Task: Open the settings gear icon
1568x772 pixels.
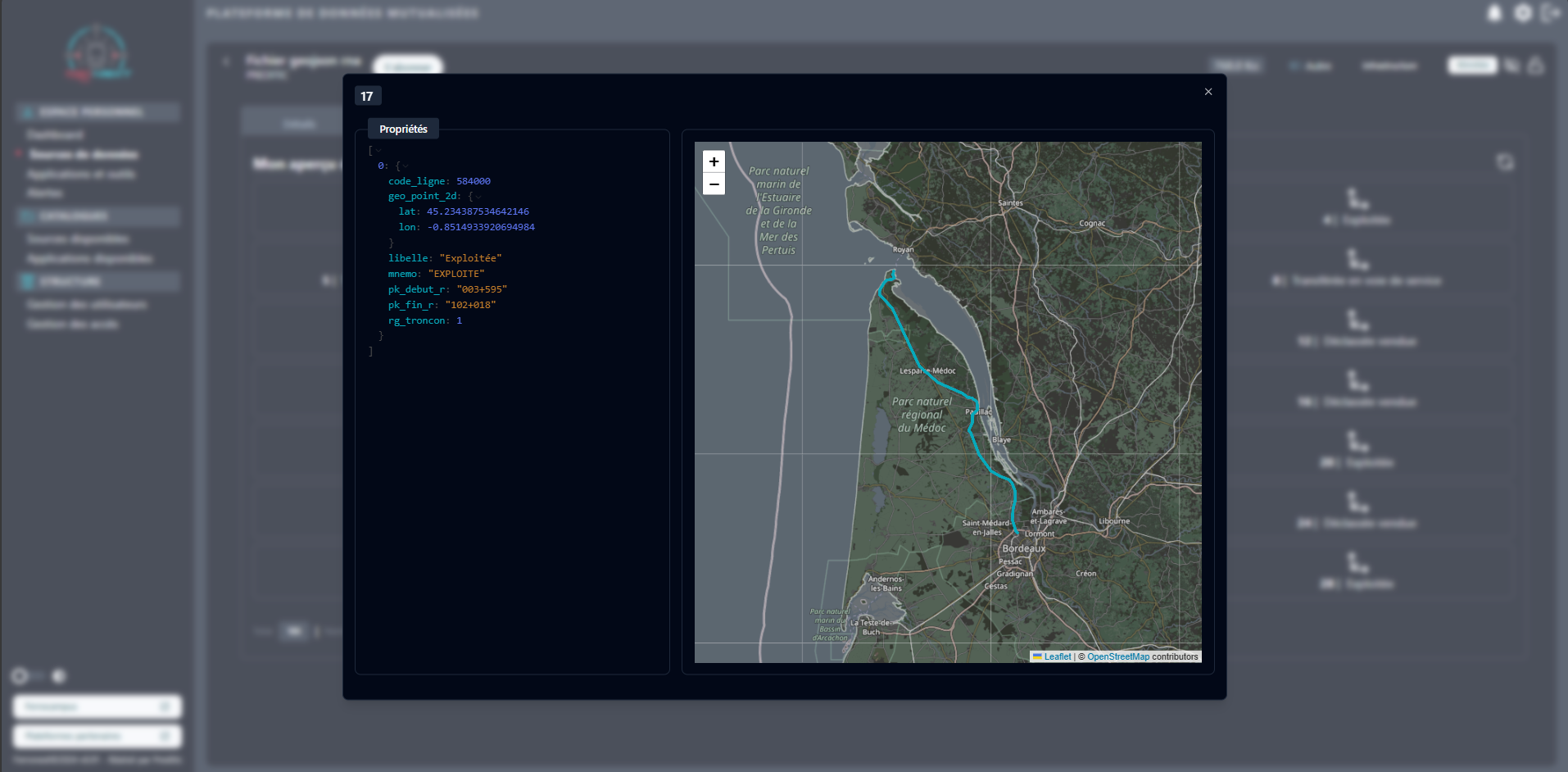Action: [1522, 13]
